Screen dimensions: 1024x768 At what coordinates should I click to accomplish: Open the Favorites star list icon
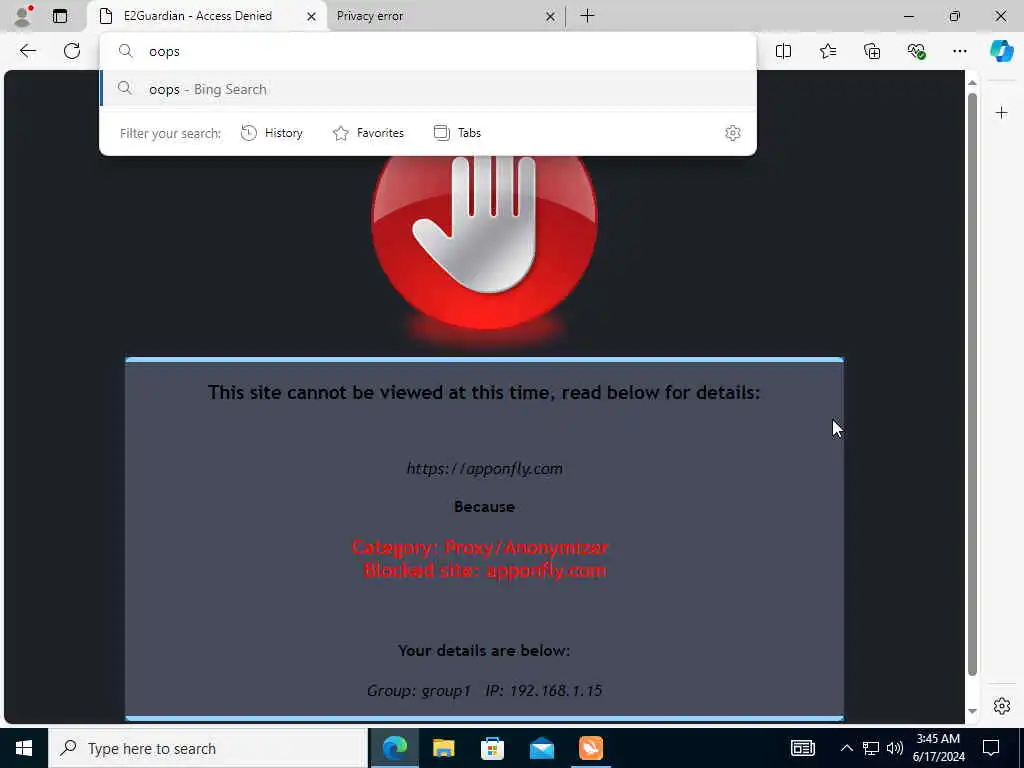coord(827,51)
